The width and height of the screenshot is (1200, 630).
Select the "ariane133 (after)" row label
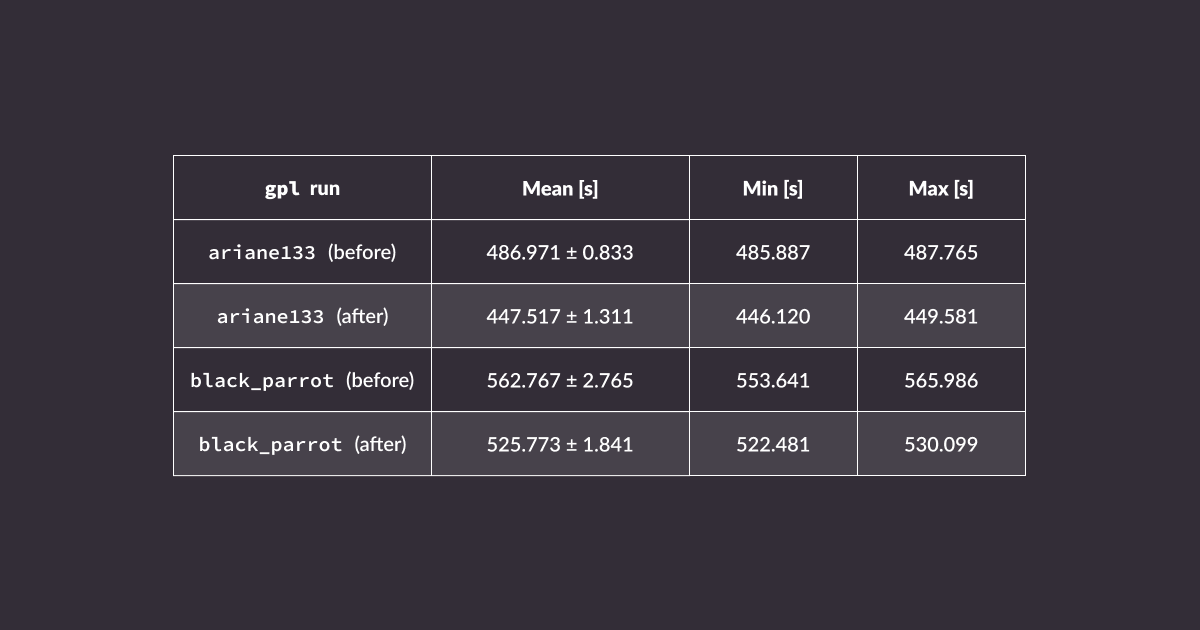[x=302, y=316]
